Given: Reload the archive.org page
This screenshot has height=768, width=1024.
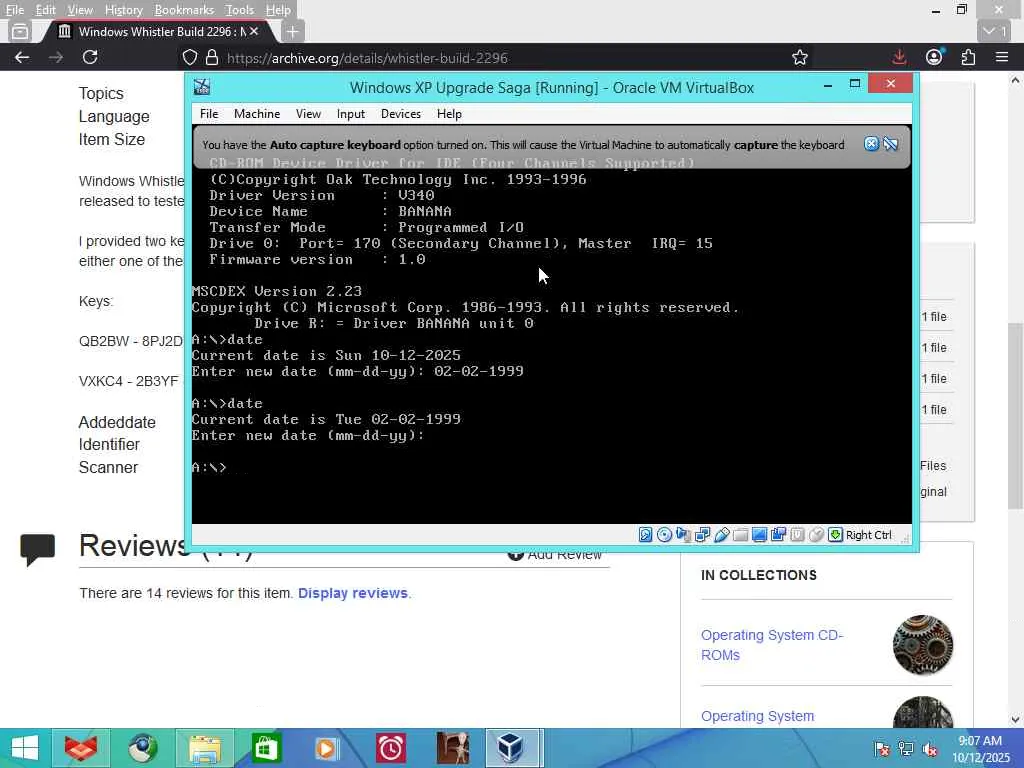Looking at the screenshot, I should (90, 57).
